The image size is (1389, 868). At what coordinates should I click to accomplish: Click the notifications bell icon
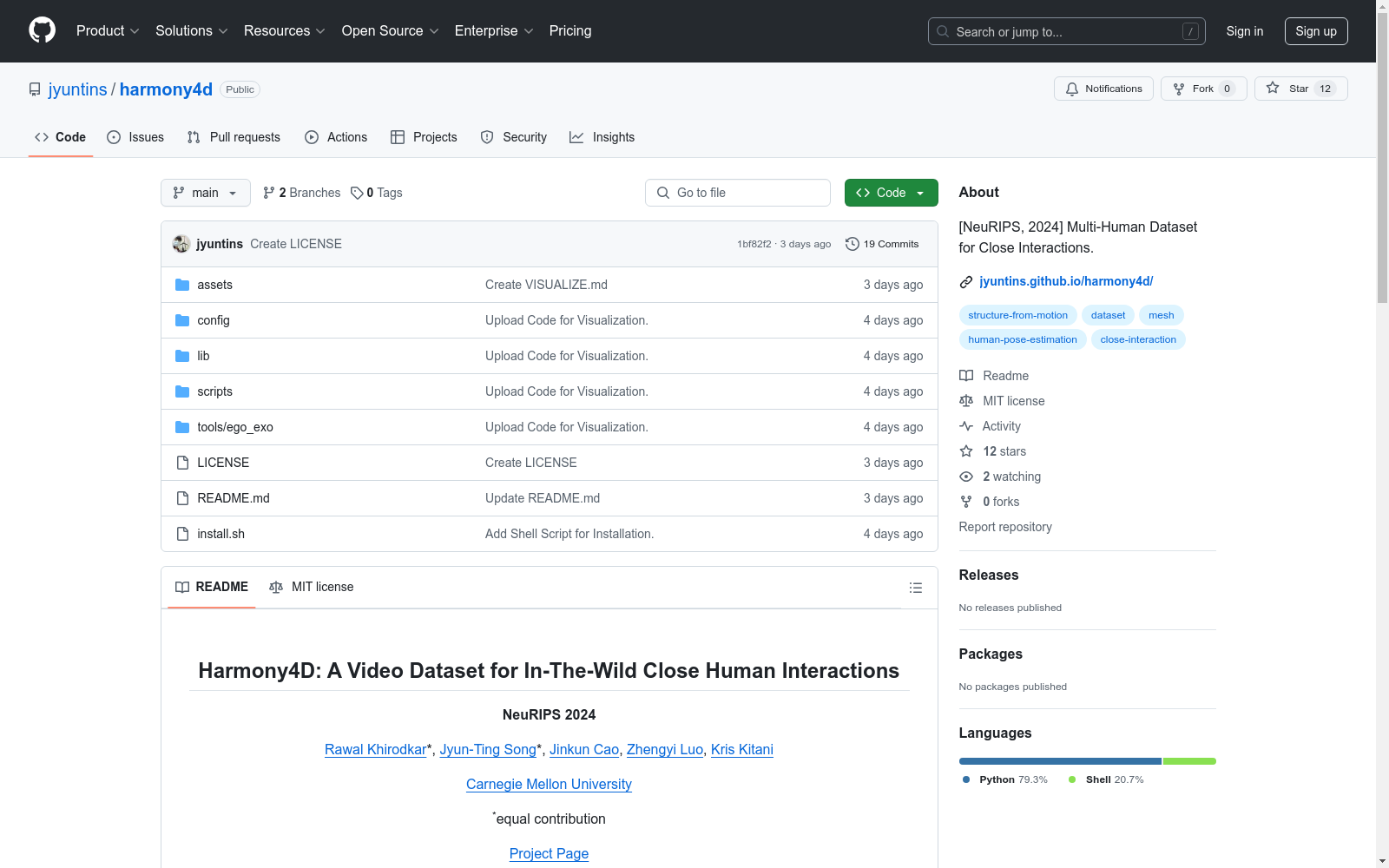pos(1072,89)
